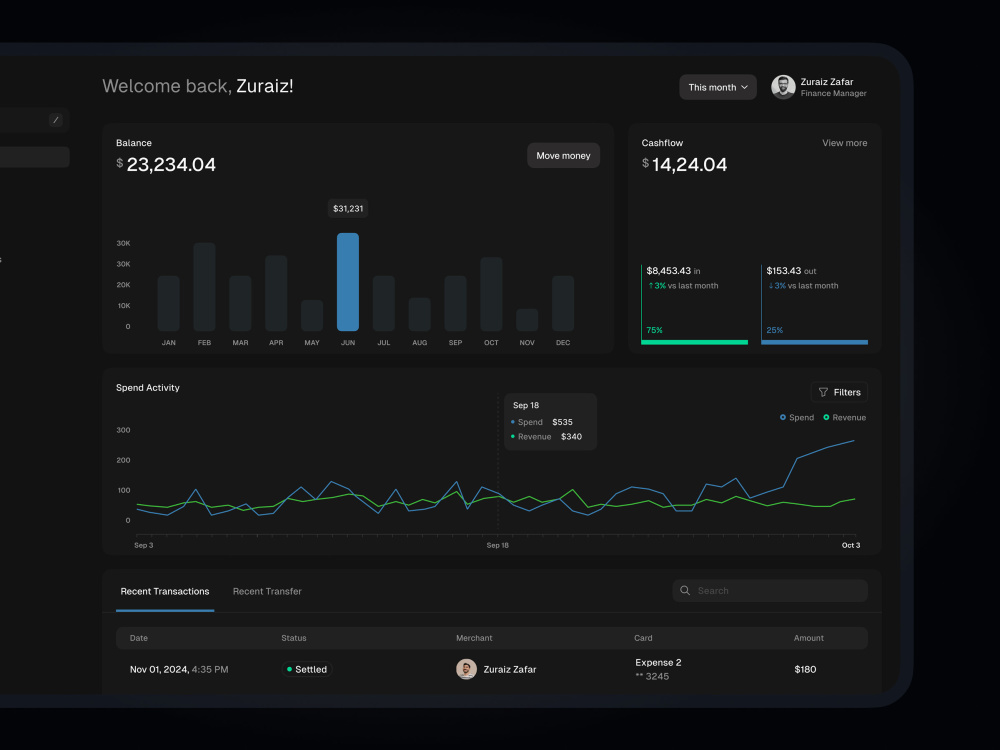Click the magnifier icon in Search
Screen dimensions: 1000x750
[685, 591]
